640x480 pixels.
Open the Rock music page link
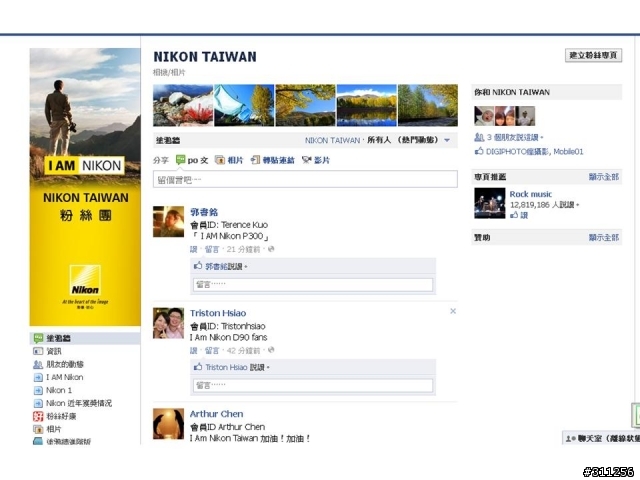coord(531,194)
